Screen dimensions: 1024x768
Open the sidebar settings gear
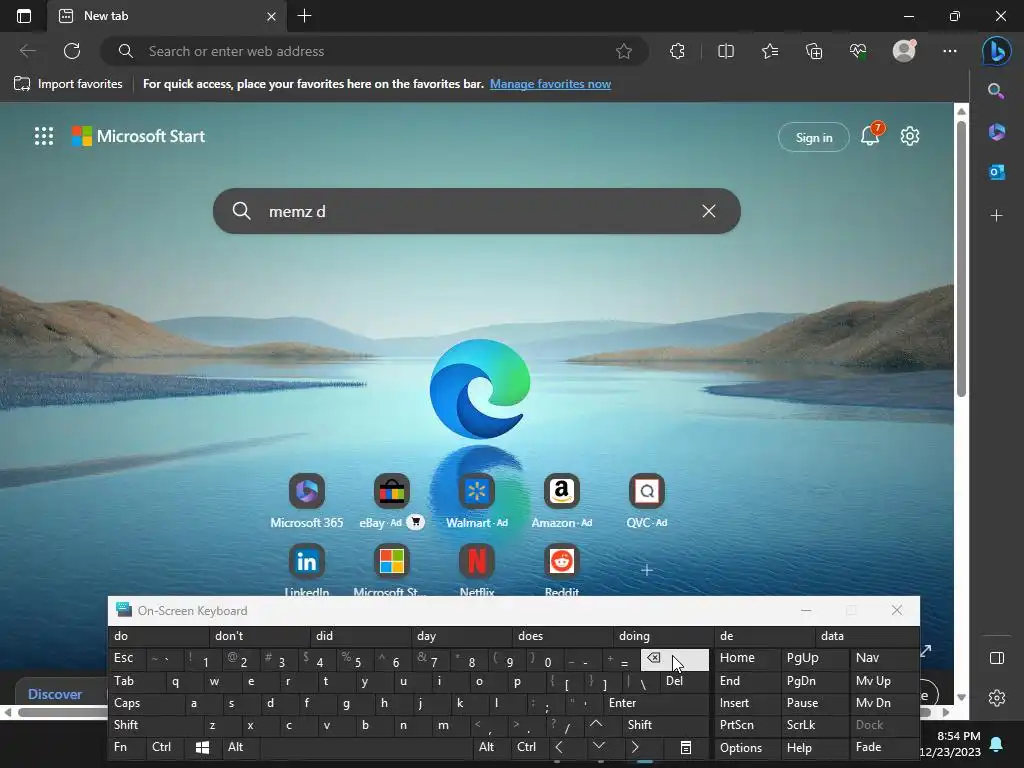point(997,698)
